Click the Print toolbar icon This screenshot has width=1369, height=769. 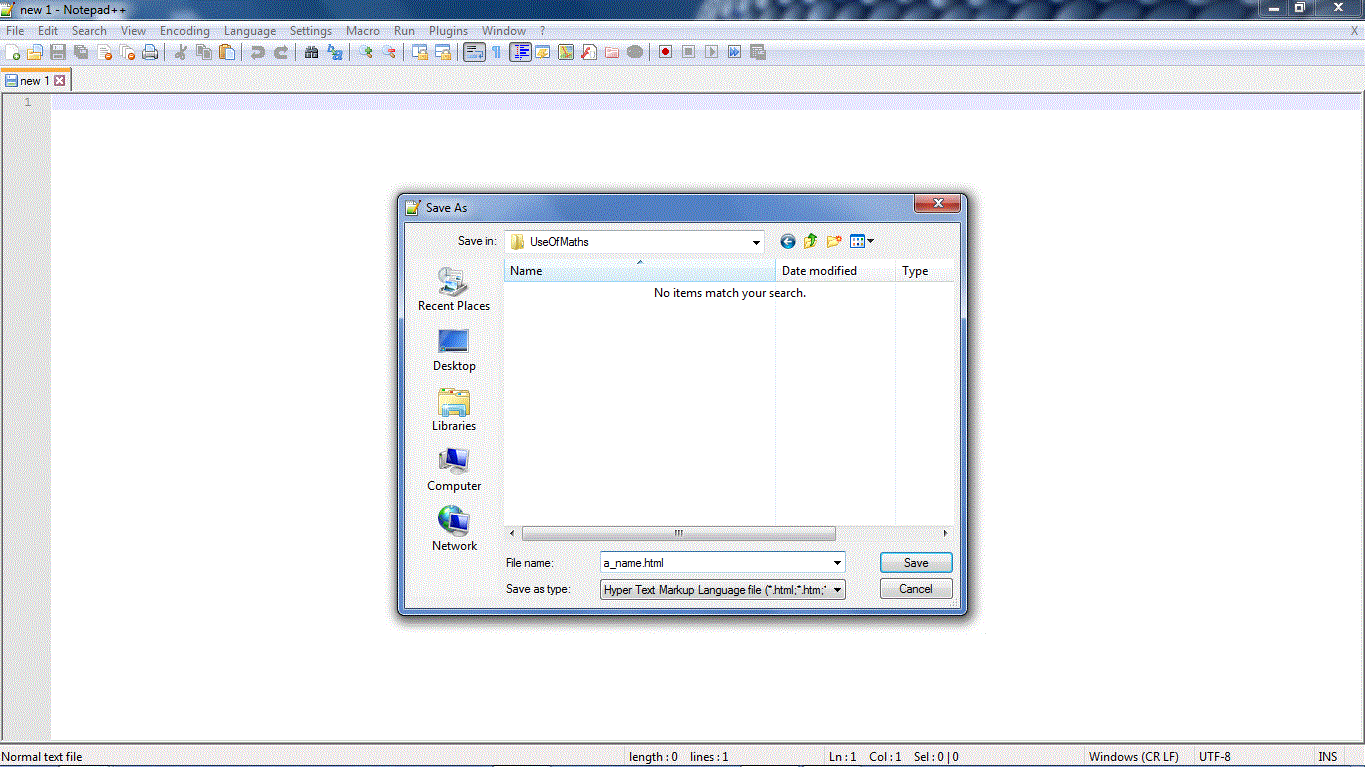[x=150, y=52]
